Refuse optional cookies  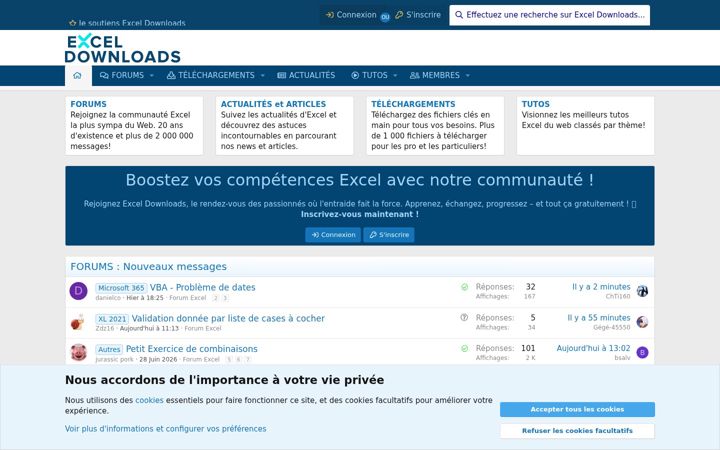tap(577, 431)
